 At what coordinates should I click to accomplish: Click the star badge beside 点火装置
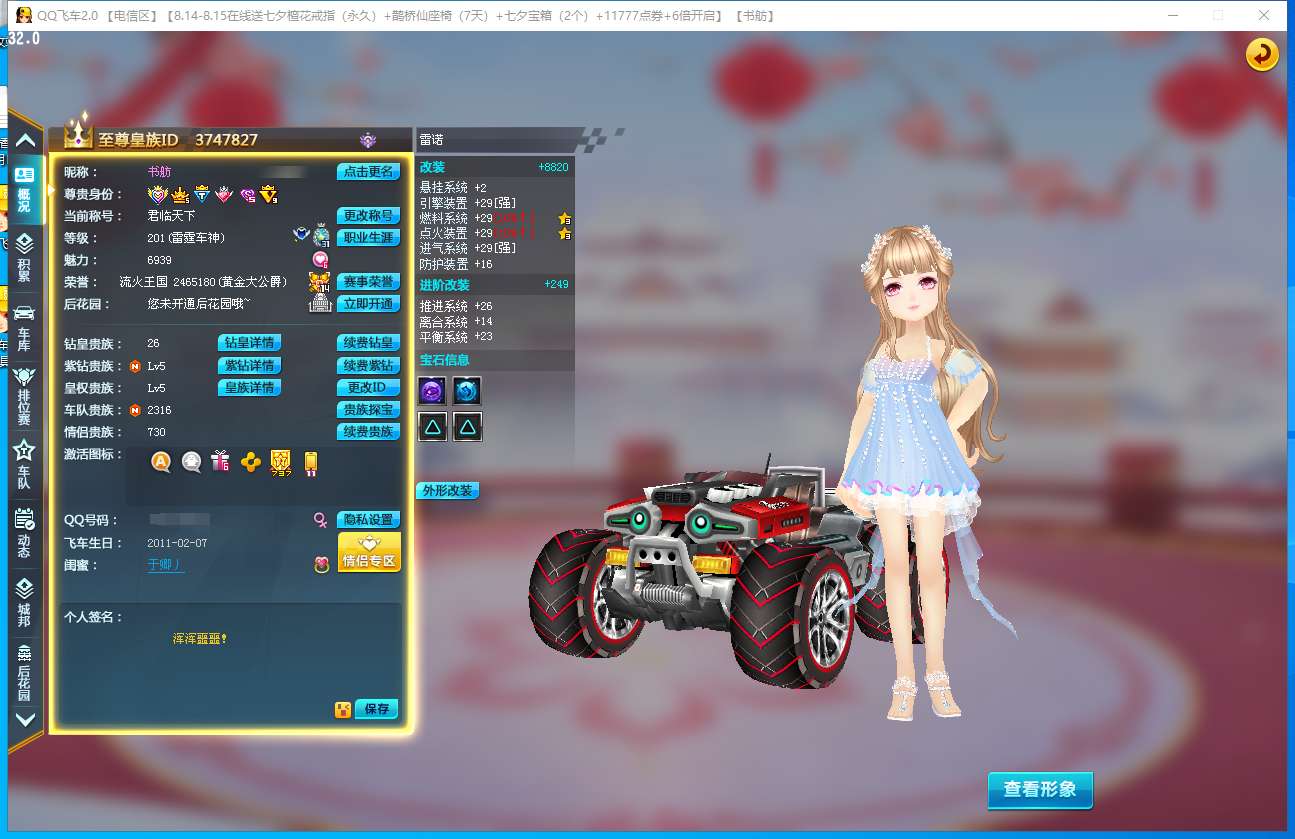click(565, 234)
